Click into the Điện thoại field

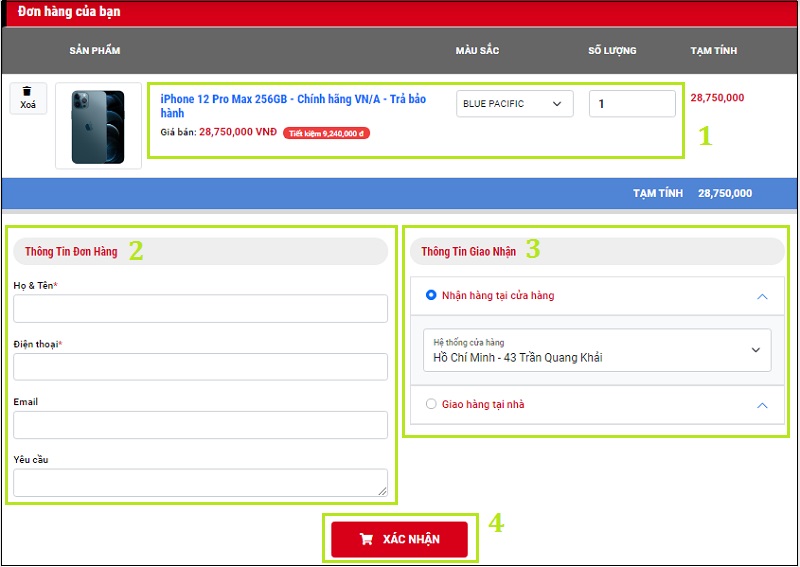(200, 367)
